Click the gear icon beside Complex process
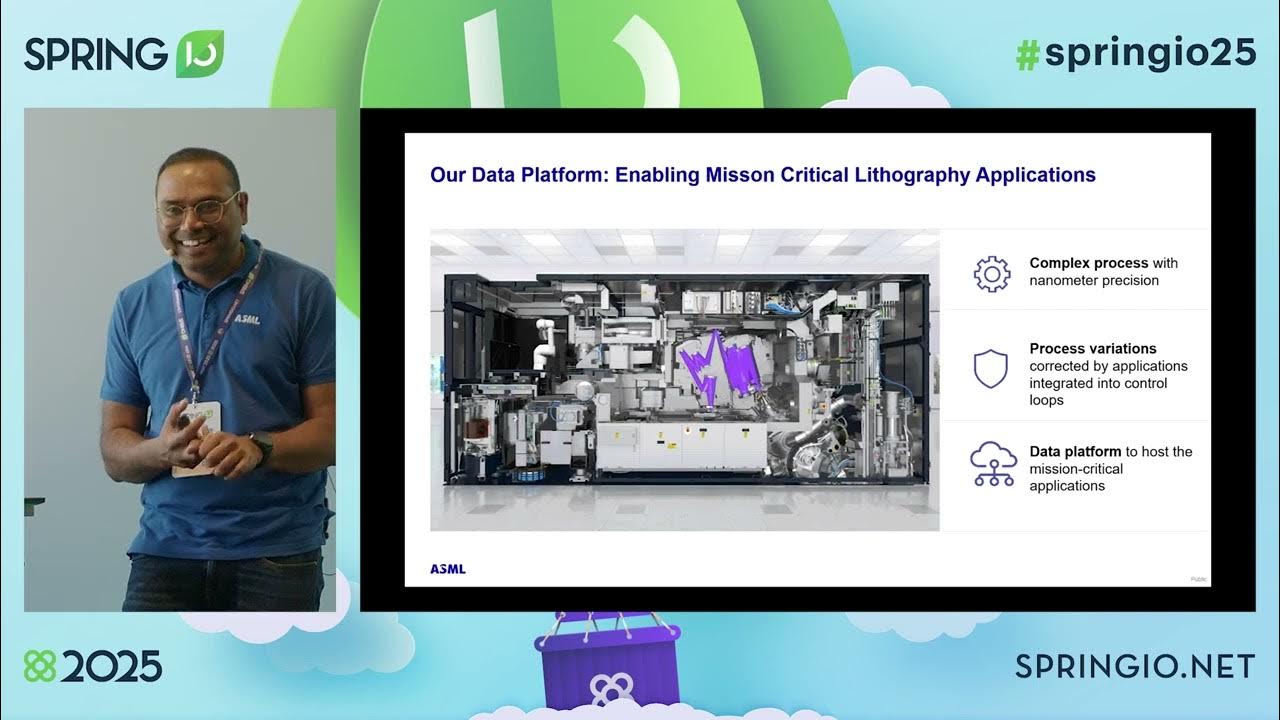Image resolution: width=1280 pixels, height=720 pixels. (x=991, y=272)
